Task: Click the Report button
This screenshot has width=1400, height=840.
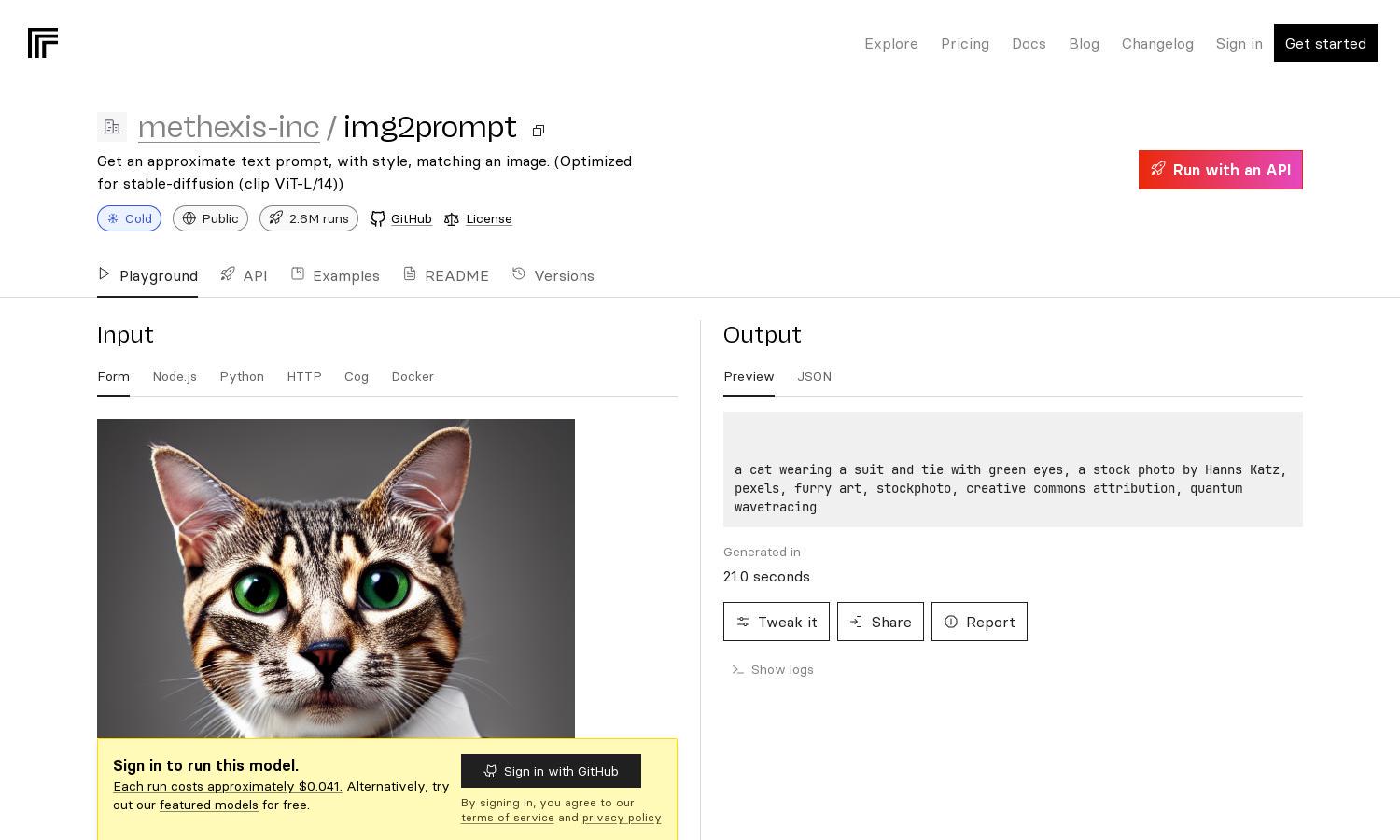Action: pyautogui.click(x=979, y=622)
